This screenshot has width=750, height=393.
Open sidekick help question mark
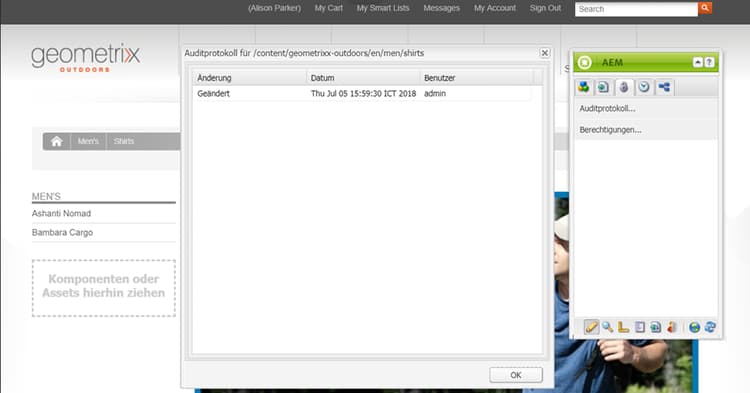click(709, 62)
